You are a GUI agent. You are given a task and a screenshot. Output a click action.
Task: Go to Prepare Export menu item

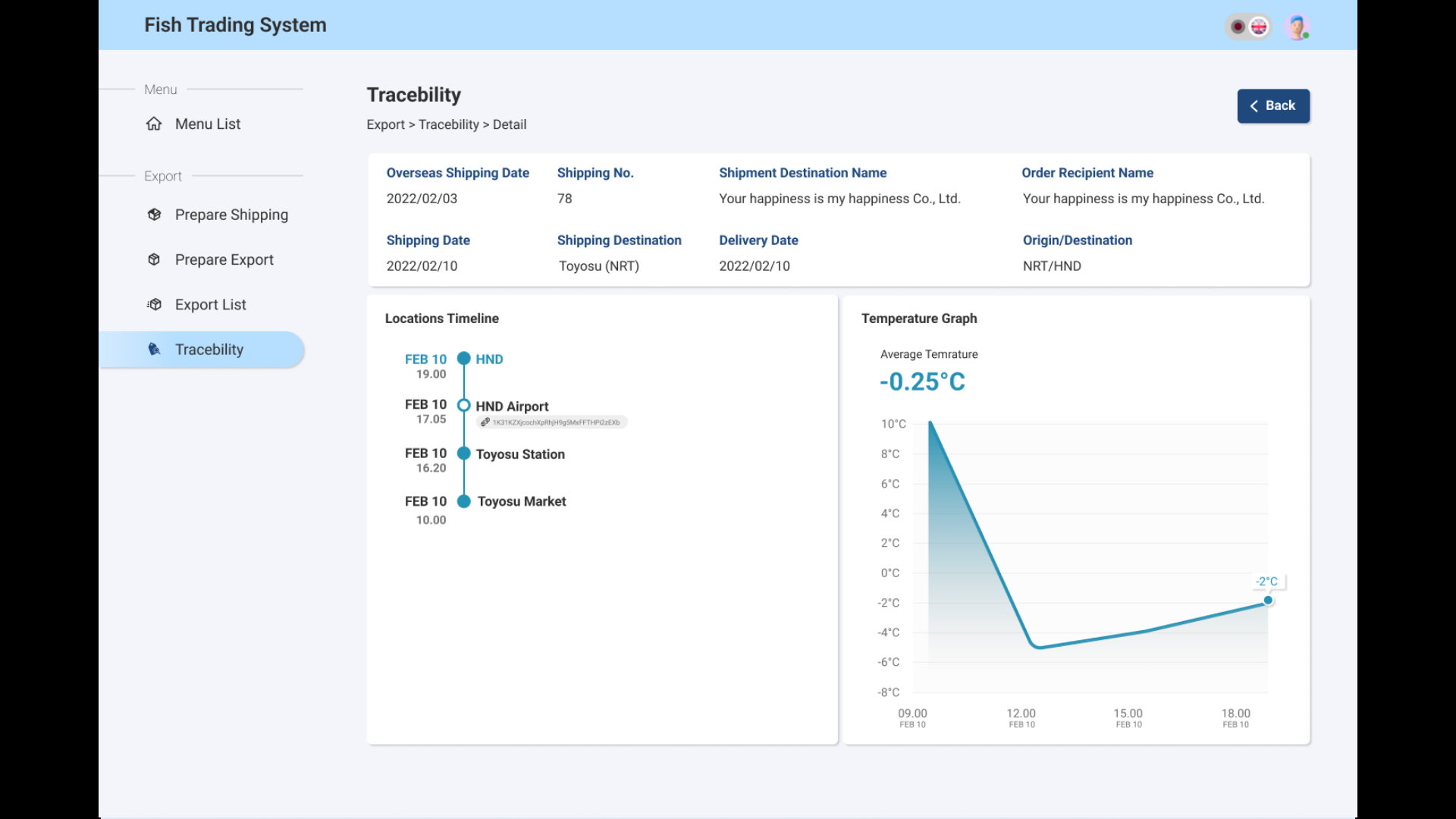(x=224, y=259)
